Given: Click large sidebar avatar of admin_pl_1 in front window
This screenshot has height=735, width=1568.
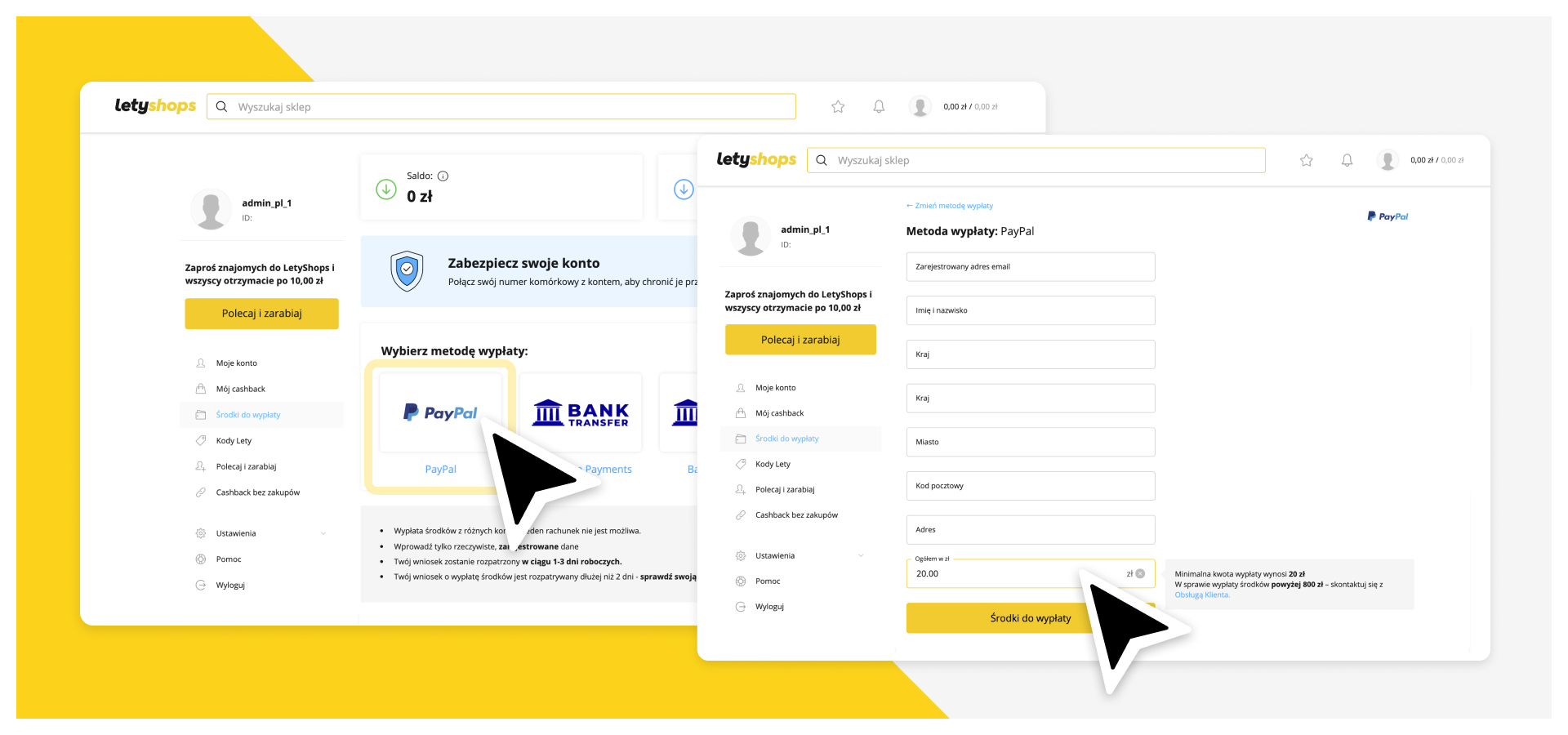Looking at the screenshot, I should [x=751, y=236].
